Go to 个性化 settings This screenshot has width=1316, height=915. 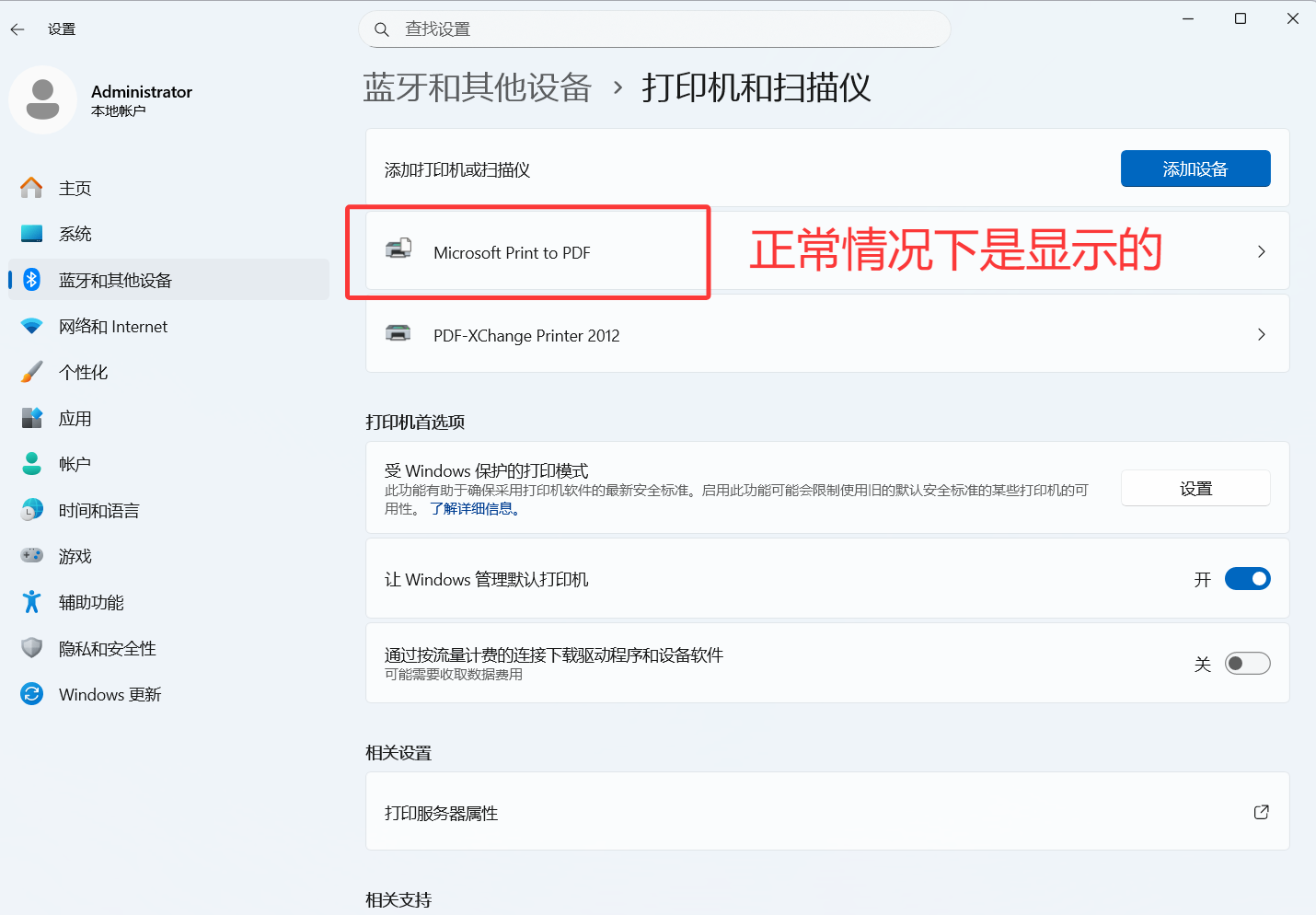(x=168, y=372)
